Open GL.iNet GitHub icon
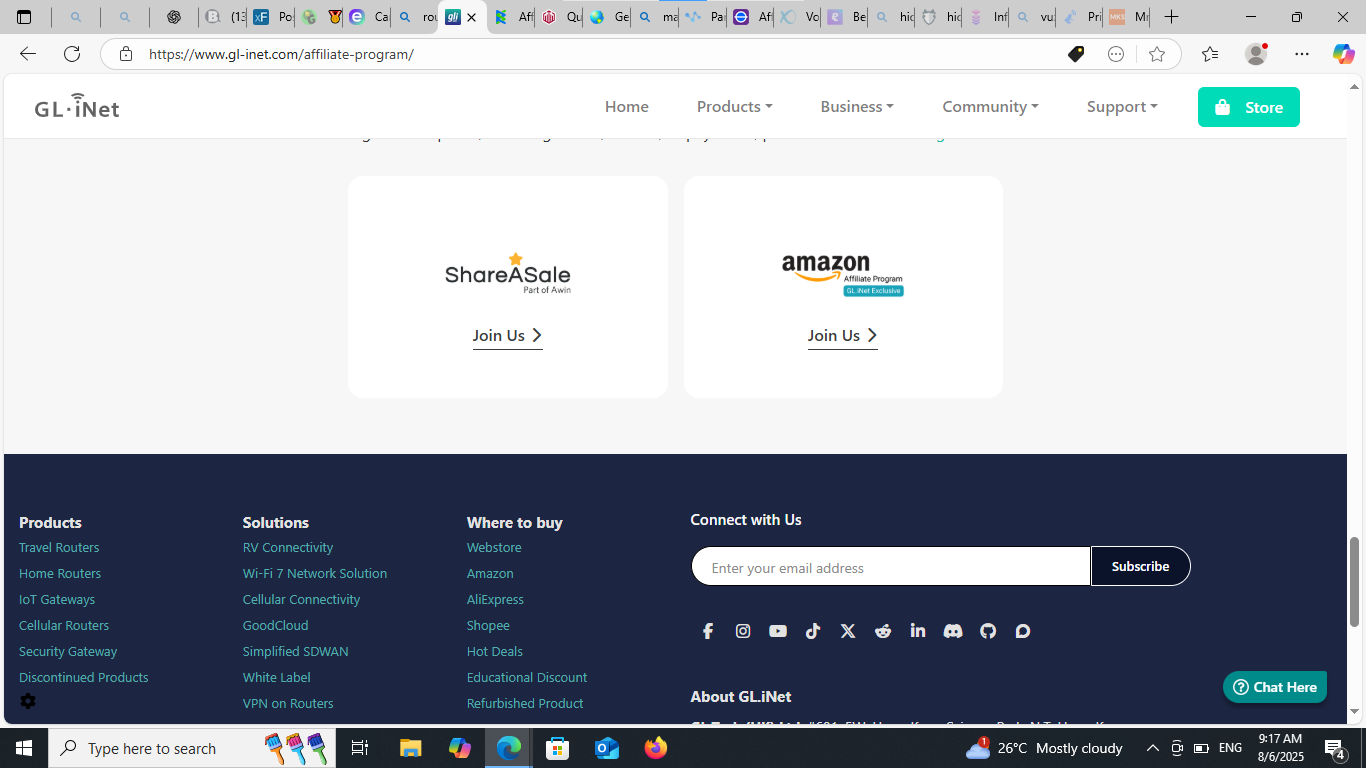This screenshot has width=1366, height=768. coord(988,631)
